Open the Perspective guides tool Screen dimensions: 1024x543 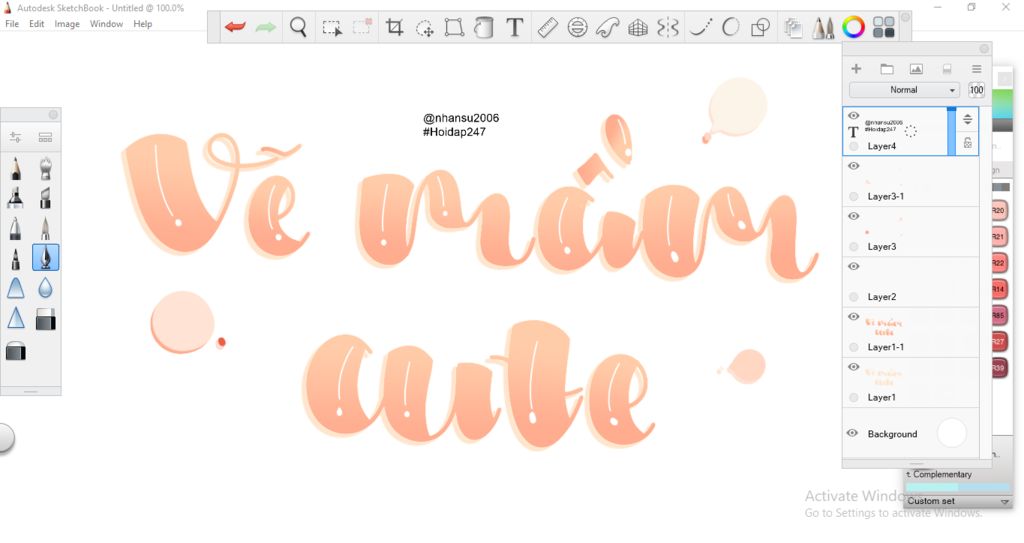tap(638, 27)
